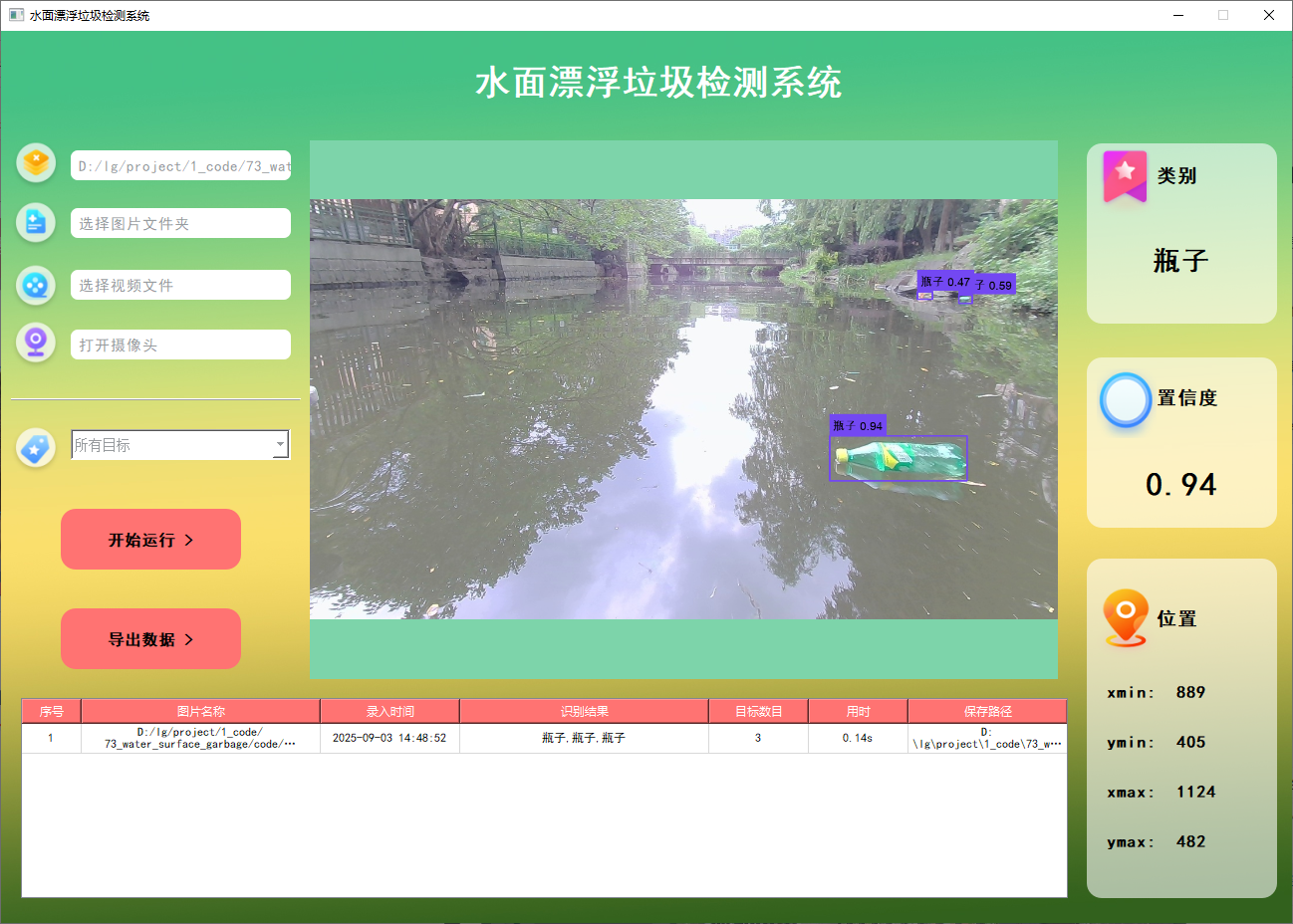1293x924 pixels.
Task: Click the save path cell in row 1
Action: tap(987, 738)
